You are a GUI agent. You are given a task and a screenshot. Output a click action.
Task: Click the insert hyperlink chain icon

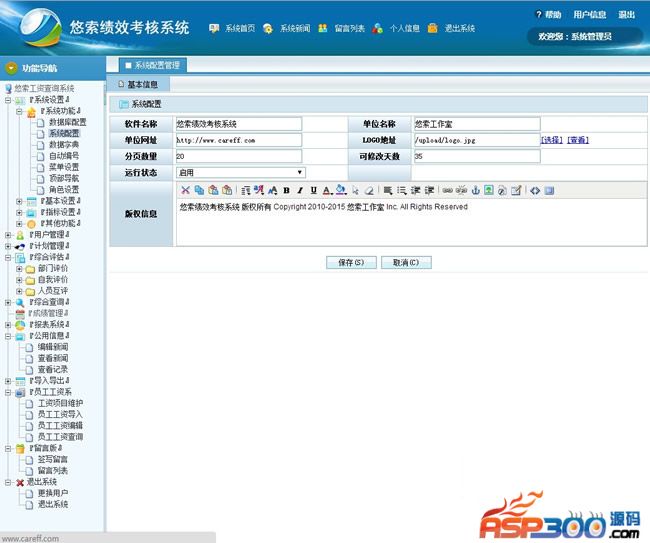click(447, 191)
